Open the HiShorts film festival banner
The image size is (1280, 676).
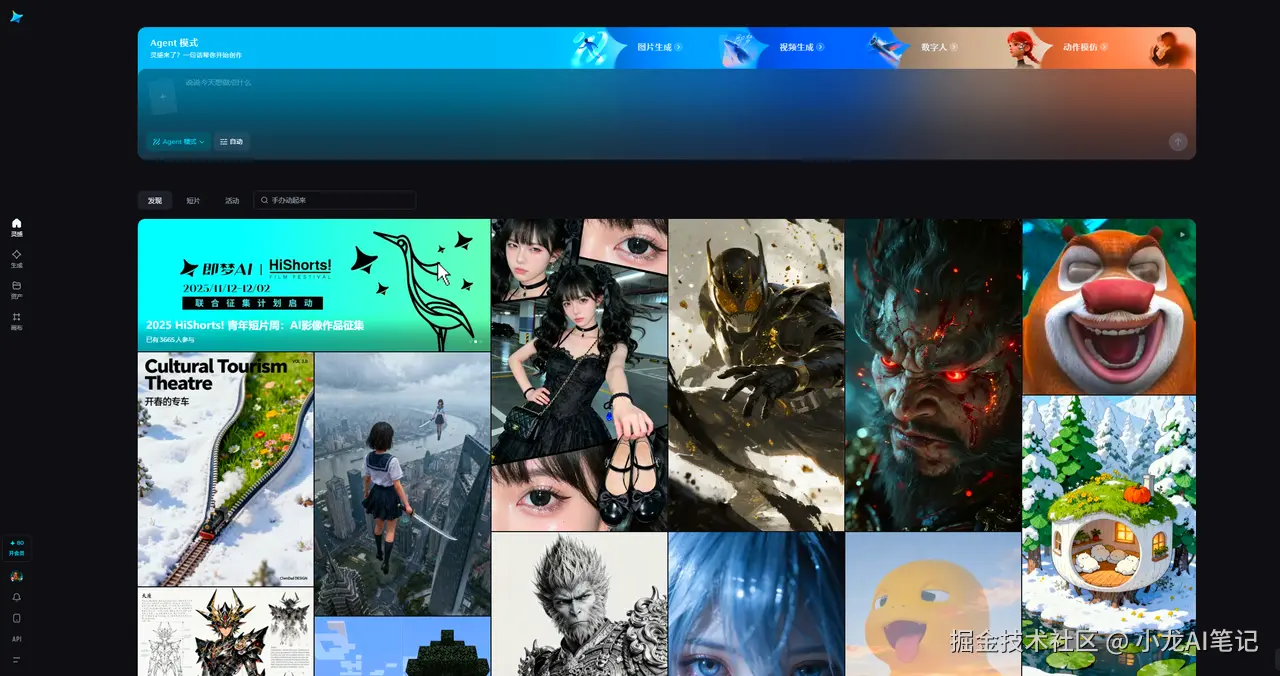(314, 285)
